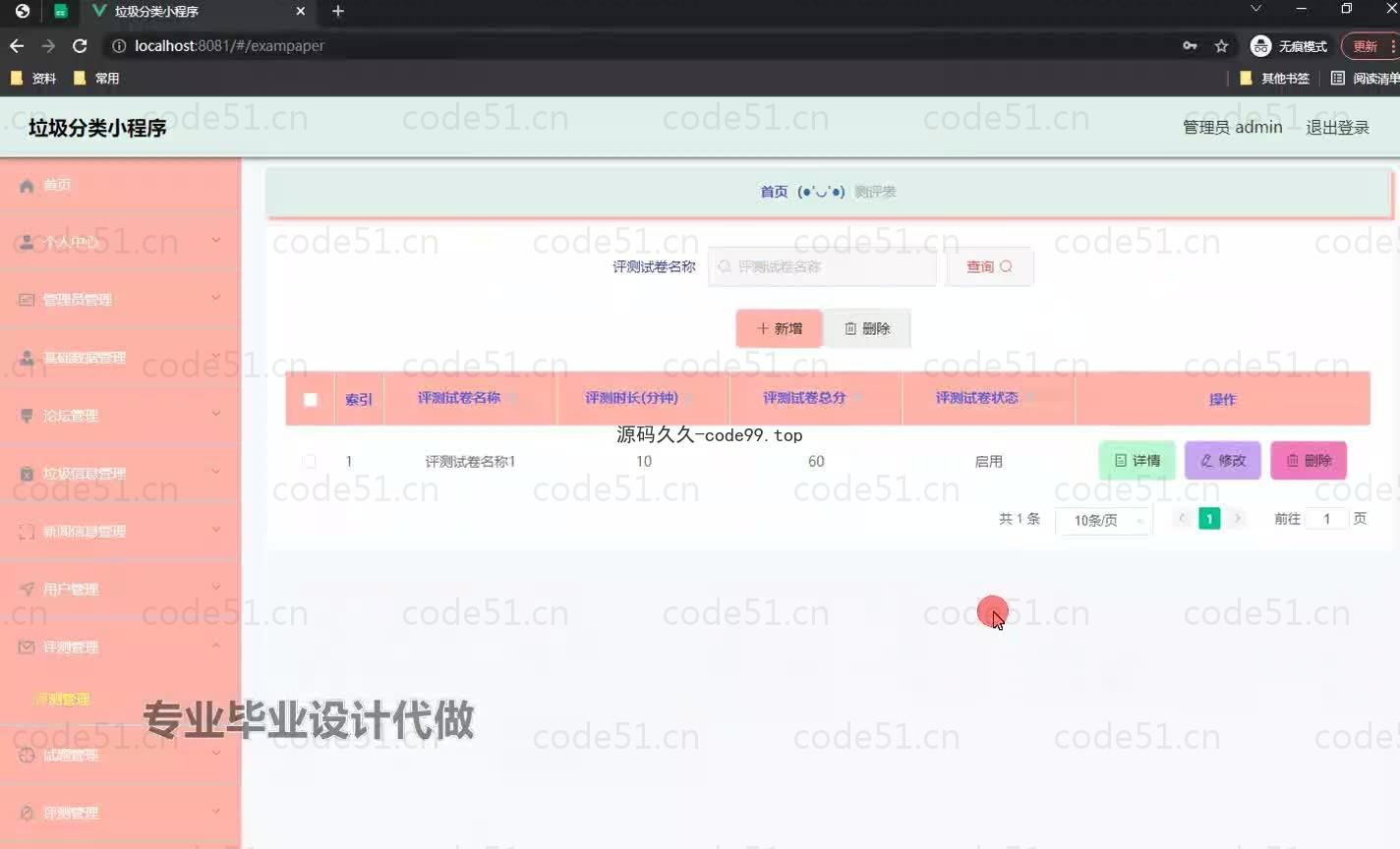This screenshot has width=1400, height=849.
Task: Select page 1 in pagination
Action: pos(1209,519)
